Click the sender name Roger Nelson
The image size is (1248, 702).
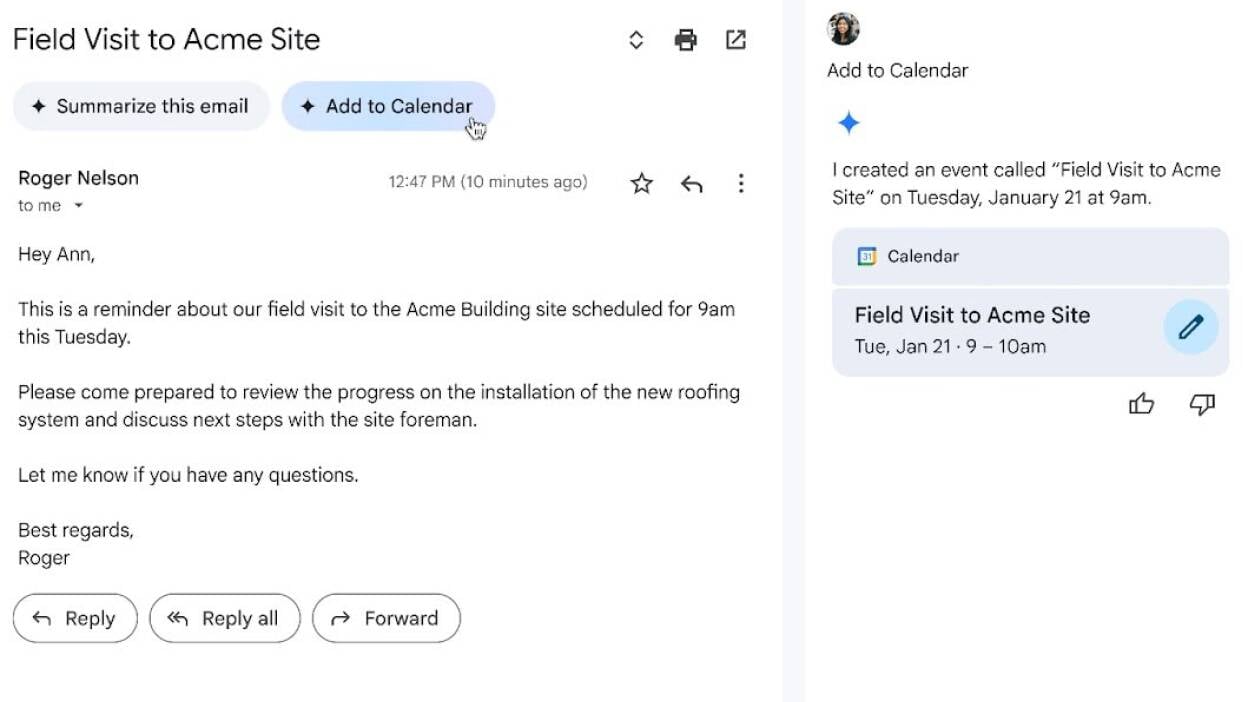click(79, 178)
